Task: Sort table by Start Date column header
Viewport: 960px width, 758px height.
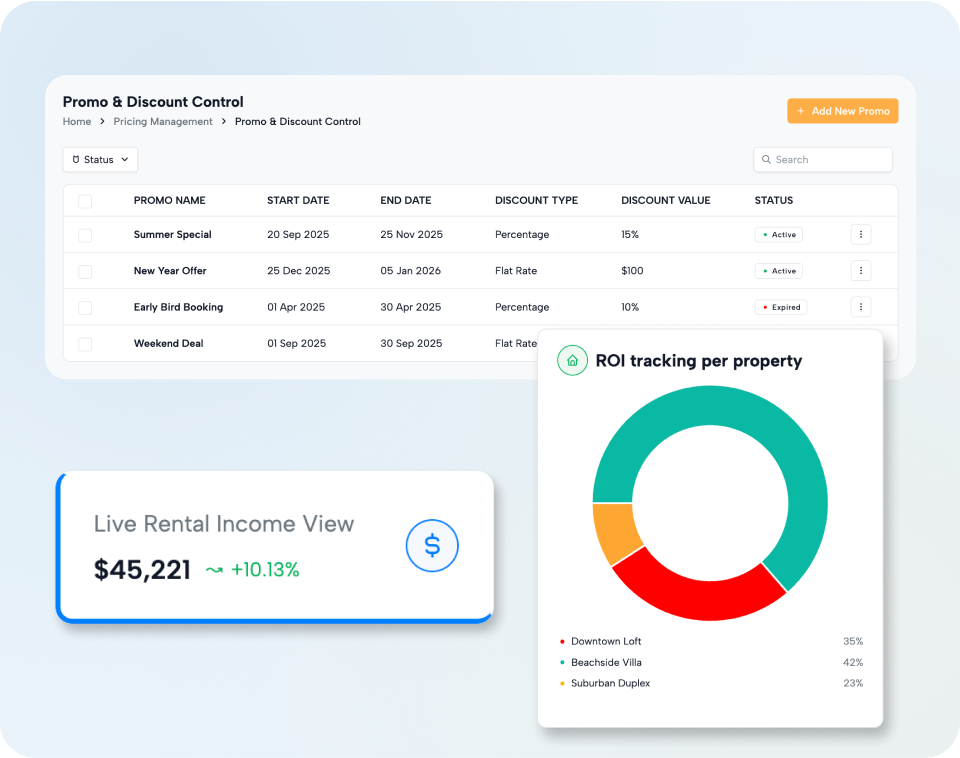Action: click(x=298, y=200)
